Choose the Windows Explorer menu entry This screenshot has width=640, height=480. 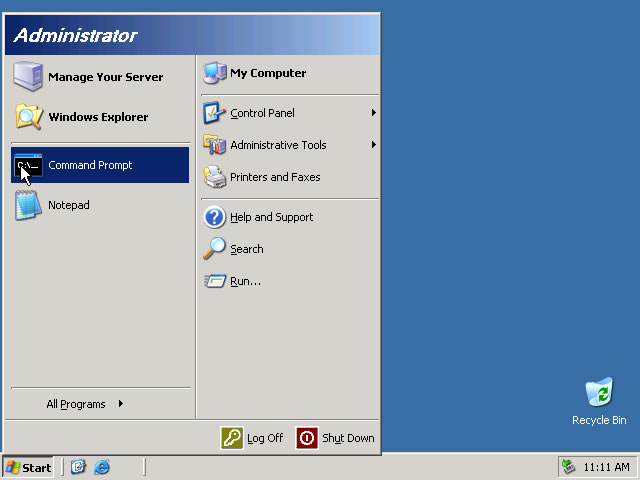pos(98,117)
